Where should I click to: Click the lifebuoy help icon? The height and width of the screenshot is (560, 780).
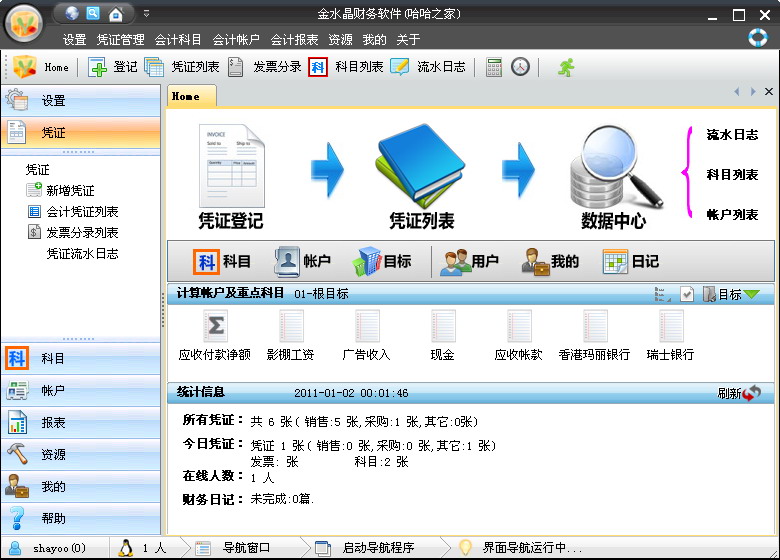tap(758, 37)
